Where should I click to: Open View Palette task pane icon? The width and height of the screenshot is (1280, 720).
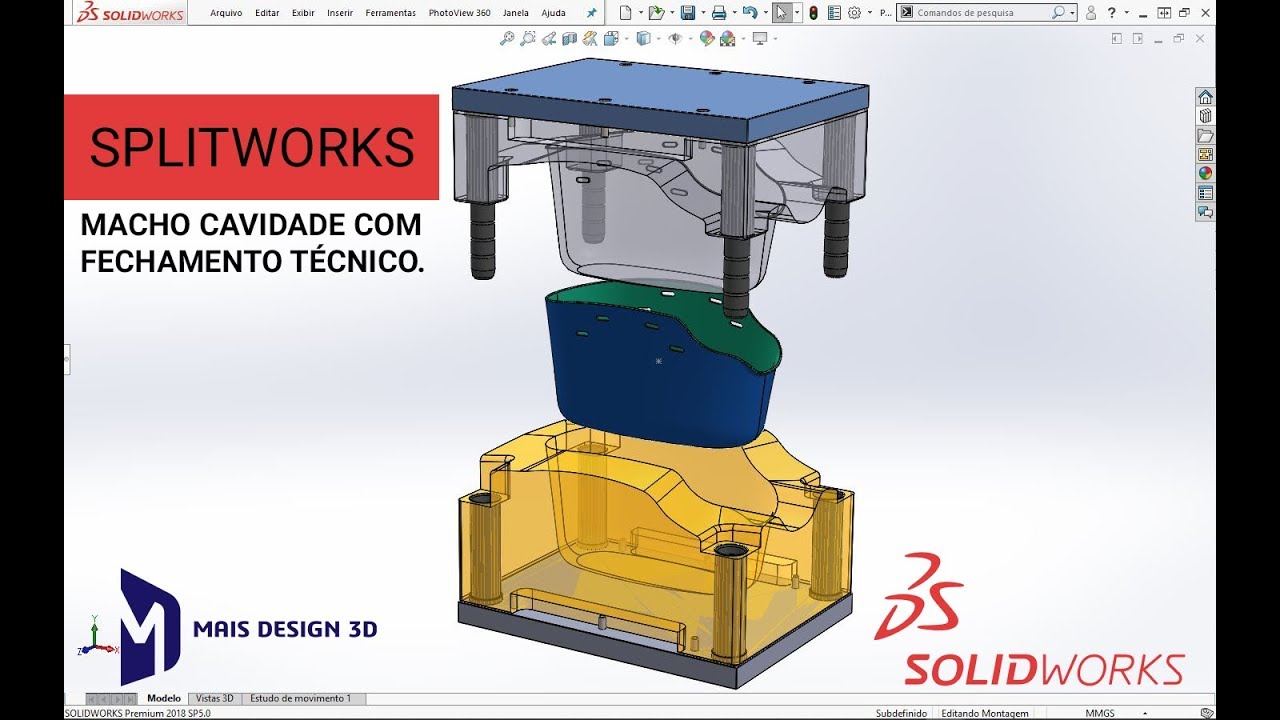pyautogui.click(x=1205, y=154)
